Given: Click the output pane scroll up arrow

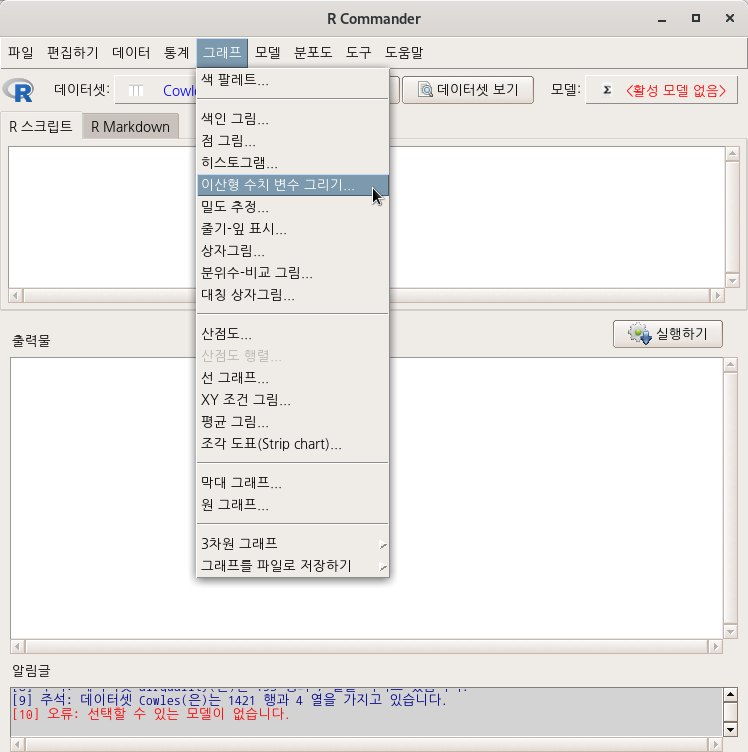Looking at the screenshot, I should pyautogui.click(x=730, y=365).
